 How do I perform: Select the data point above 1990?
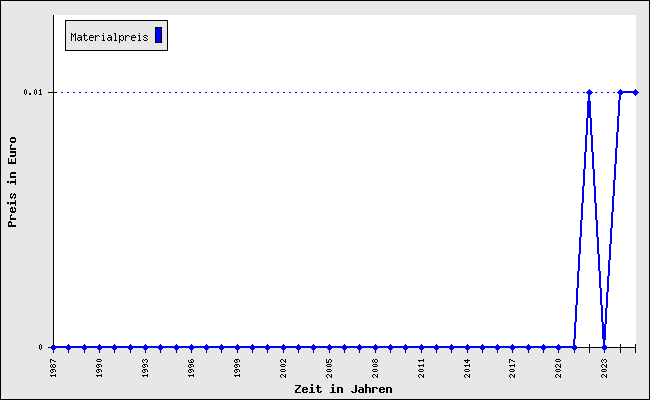tap(99, 347)
